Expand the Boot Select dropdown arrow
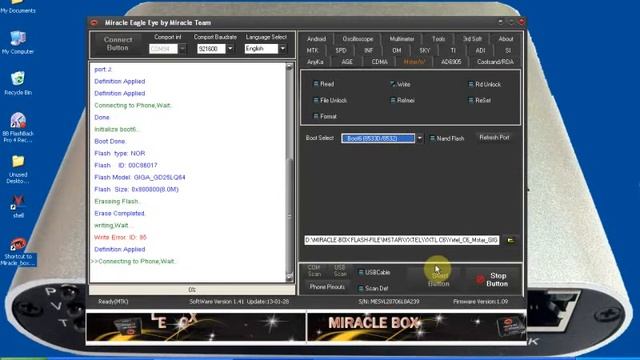640x360 pixels. click(x=419, y=138)
